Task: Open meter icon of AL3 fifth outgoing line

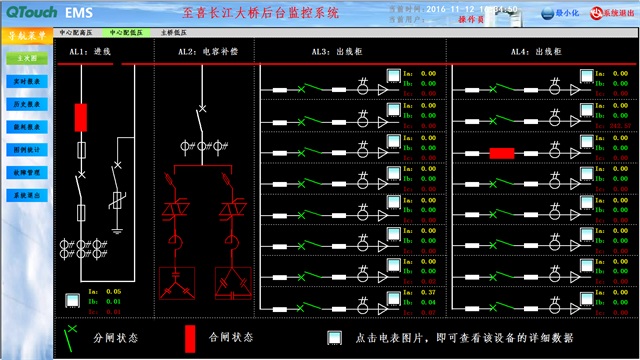Action: 393,202
